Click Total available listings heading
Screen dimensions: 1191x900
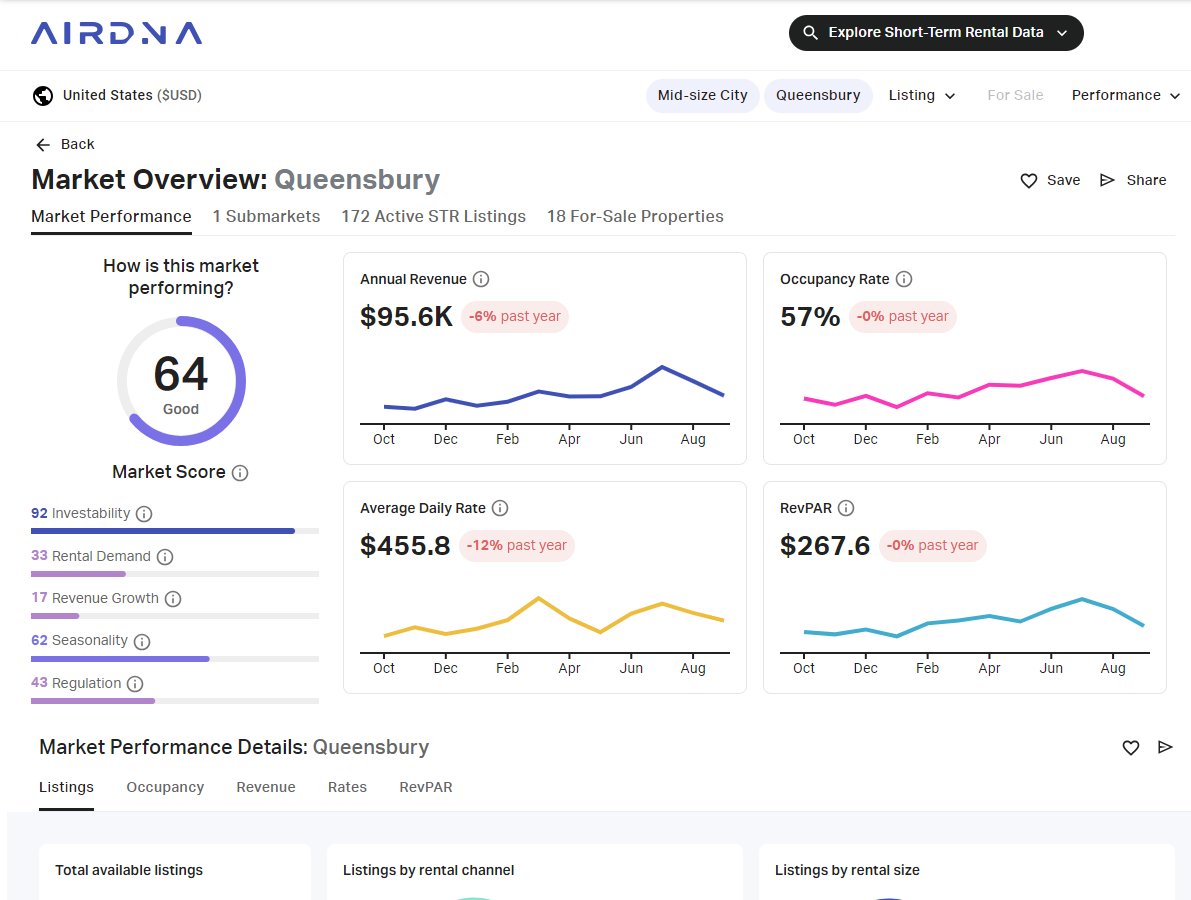click(129, 870)
